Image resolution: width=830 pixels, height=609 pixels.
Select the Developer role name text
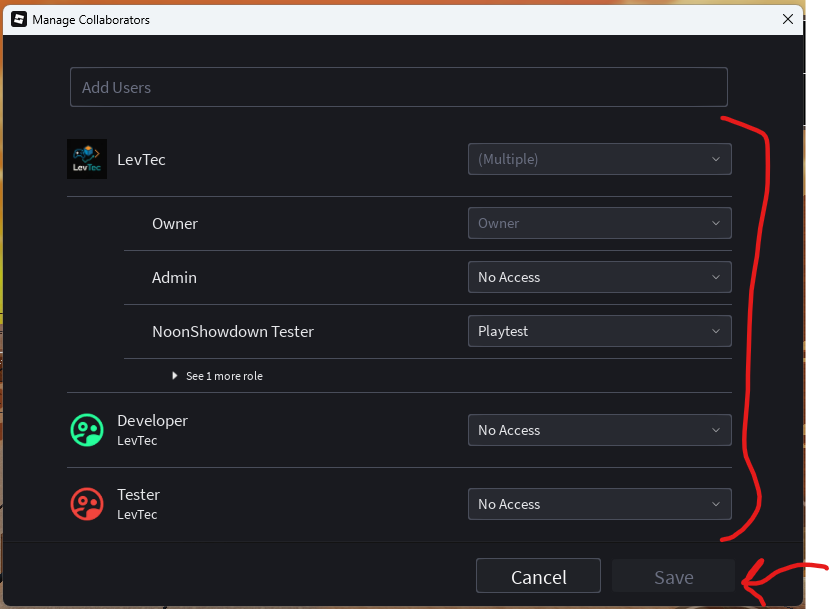(x=152, y=420)
